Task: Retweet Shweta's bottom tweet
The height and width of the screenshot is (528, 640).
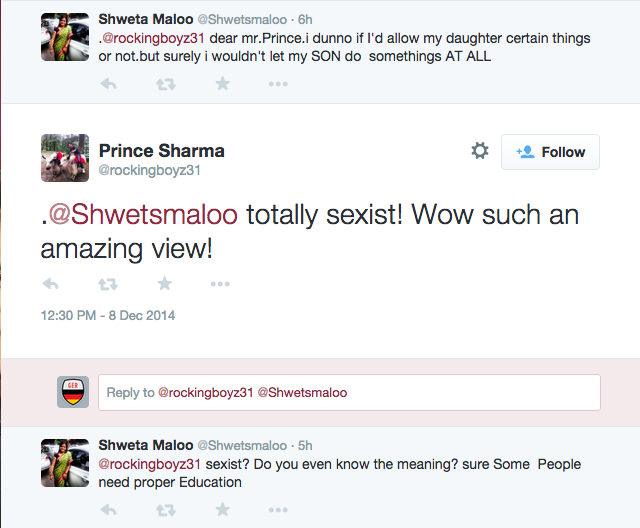Action: (165, 510)
